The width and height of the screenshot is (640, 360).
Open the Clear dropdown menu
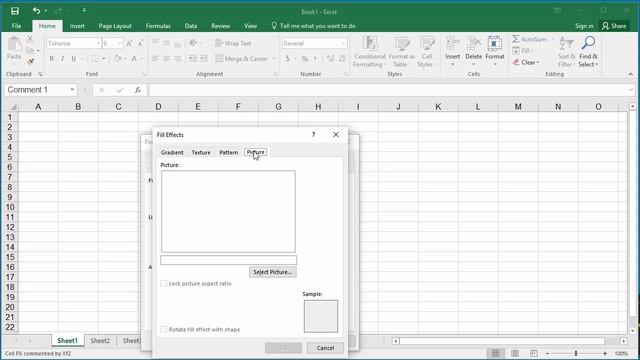click(x=538, y=62)
